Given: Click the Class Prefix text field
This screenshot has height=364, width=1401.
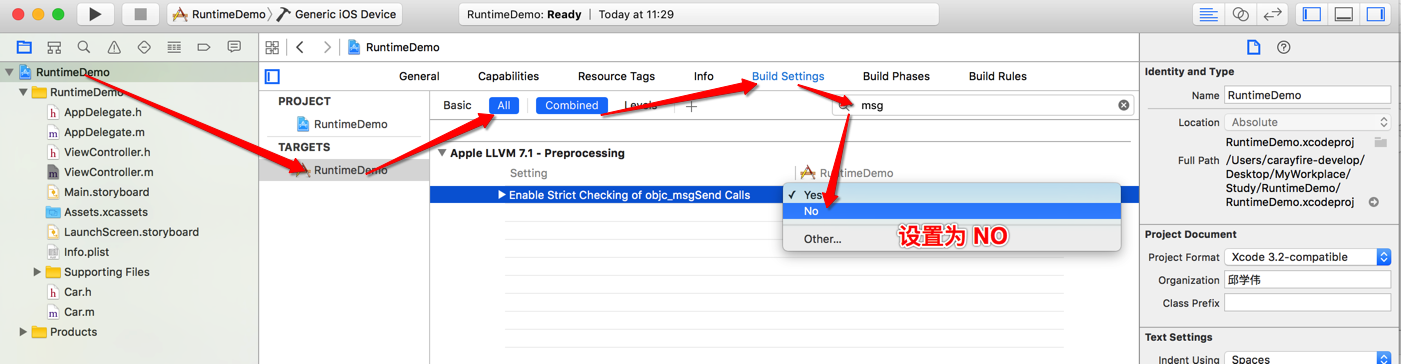Looking at the screenshot, I should pos(1308,303).
